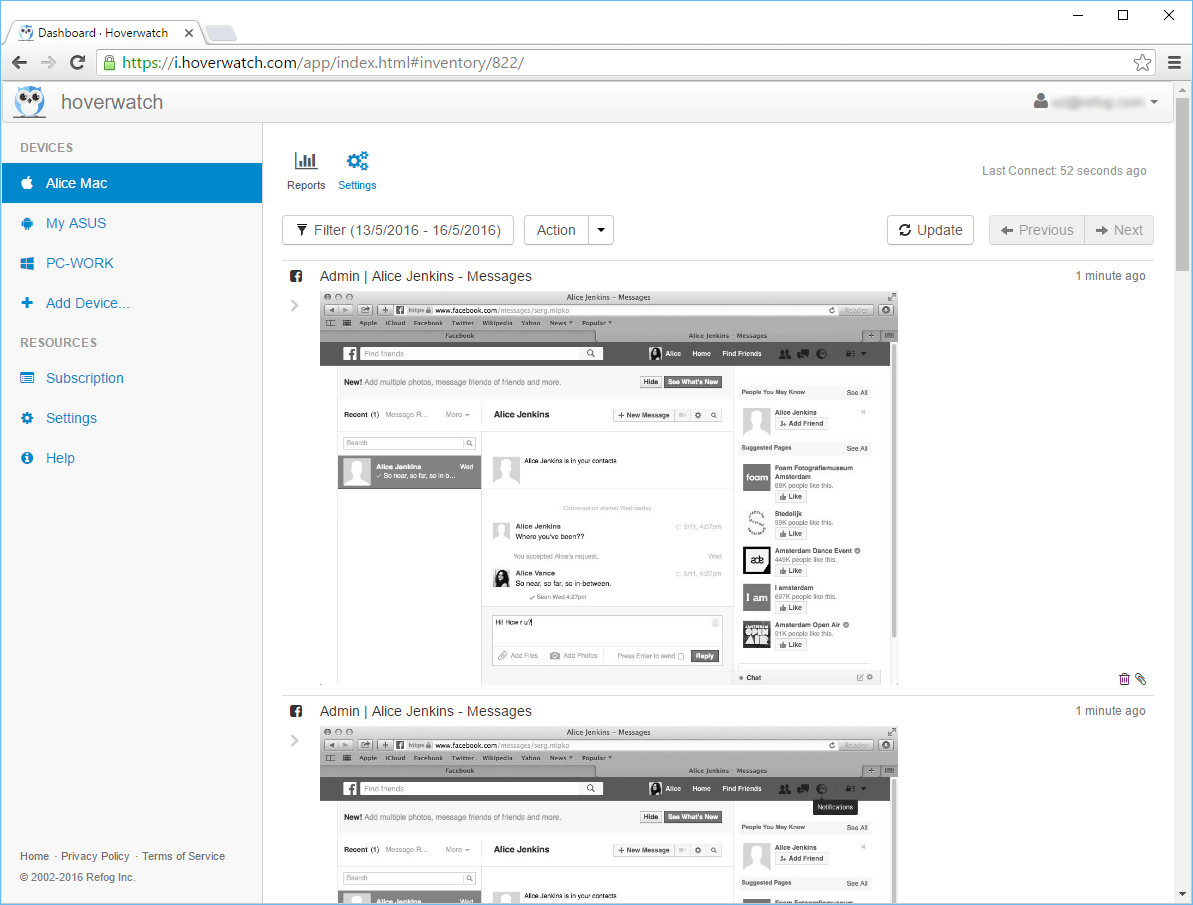The width and height of the screenshot is (1193, 905).
Task: Open the Reports bar chart icon
Action: (306, 161)
